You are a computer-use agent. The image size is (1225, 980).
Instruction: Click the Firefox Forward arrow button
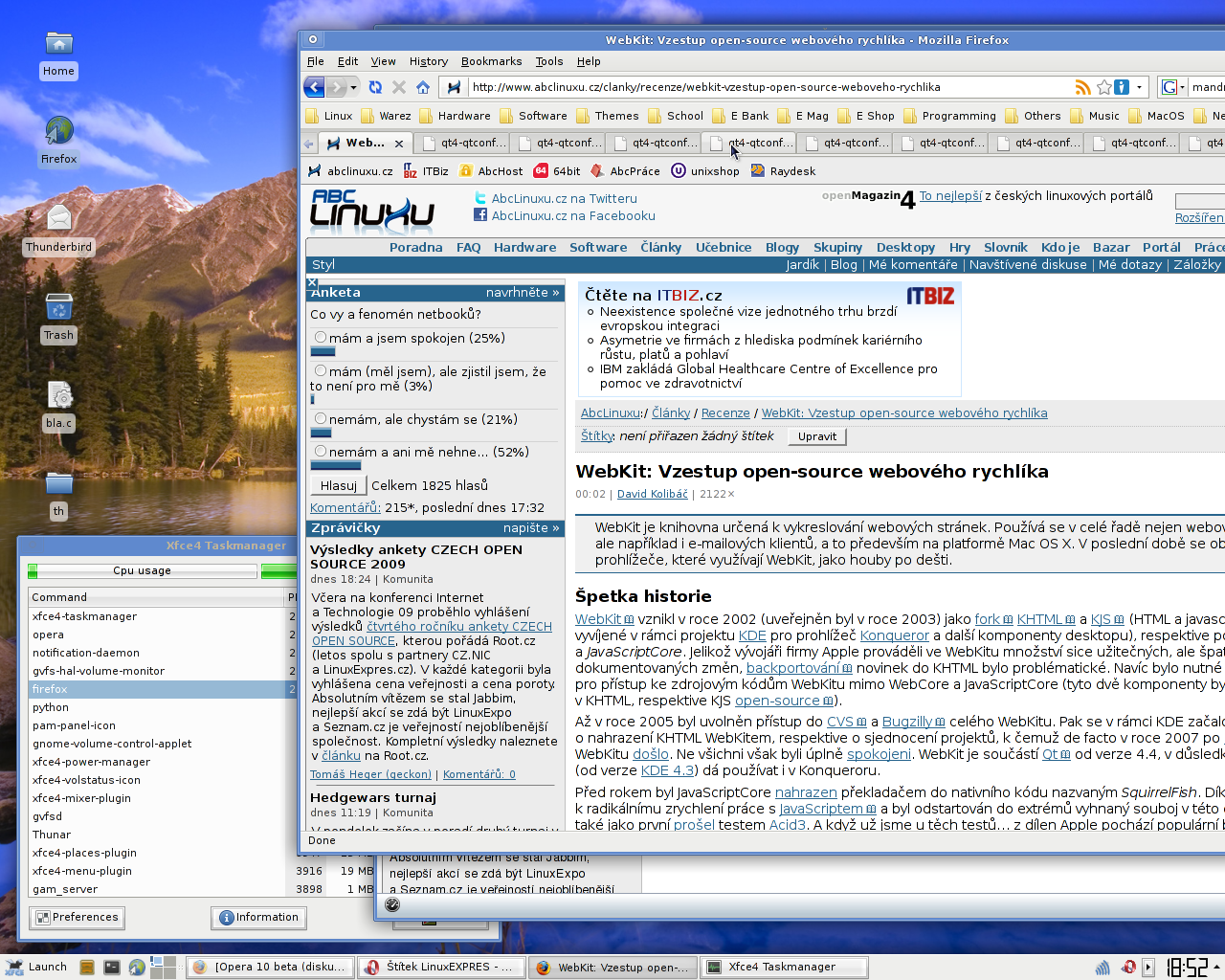click(x=336, y=87)
